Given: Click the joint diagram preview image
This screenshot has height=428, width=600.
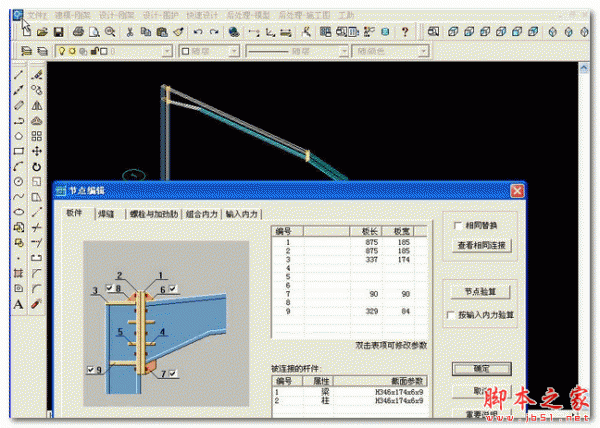Looking at the screenshot, I should point(166,323).
